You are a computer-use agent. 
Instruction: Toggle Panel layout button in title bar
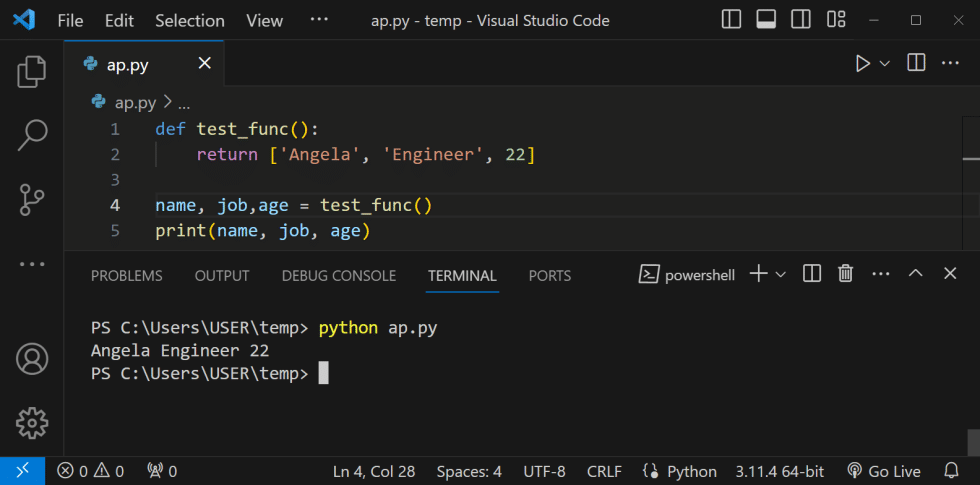coord(766,20)
